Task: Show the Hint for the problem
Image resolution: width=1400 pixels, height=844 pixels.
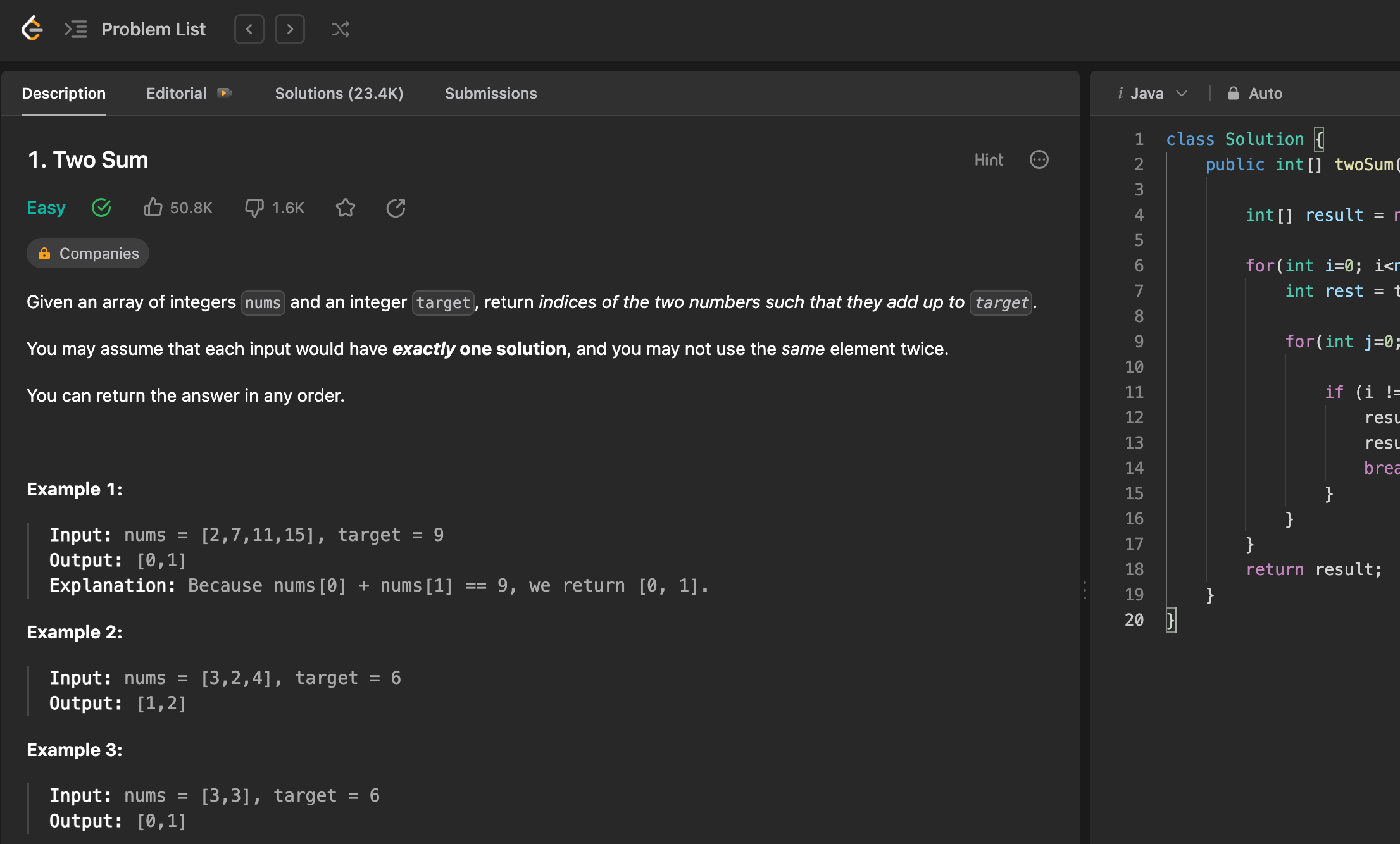Action: point(989,160)
